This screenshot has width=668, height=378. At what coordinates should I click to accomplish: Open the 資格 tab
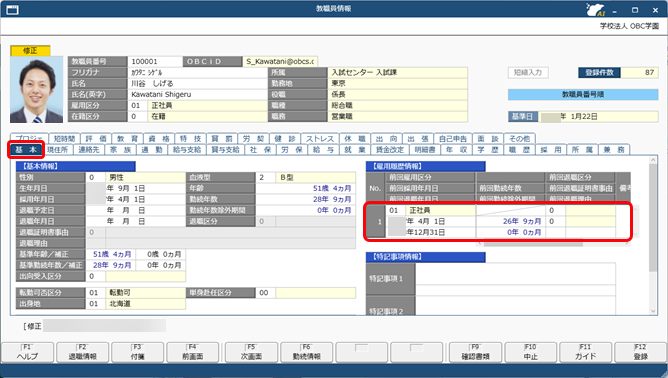pos(159,139)
